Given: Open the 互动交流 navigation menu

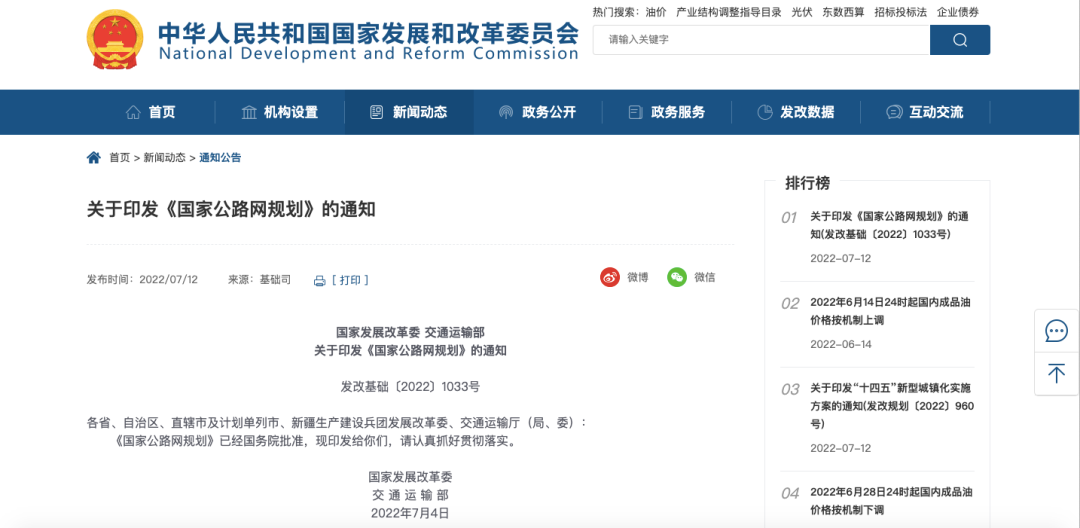Looking at the screenshot, I should [924, 112].
